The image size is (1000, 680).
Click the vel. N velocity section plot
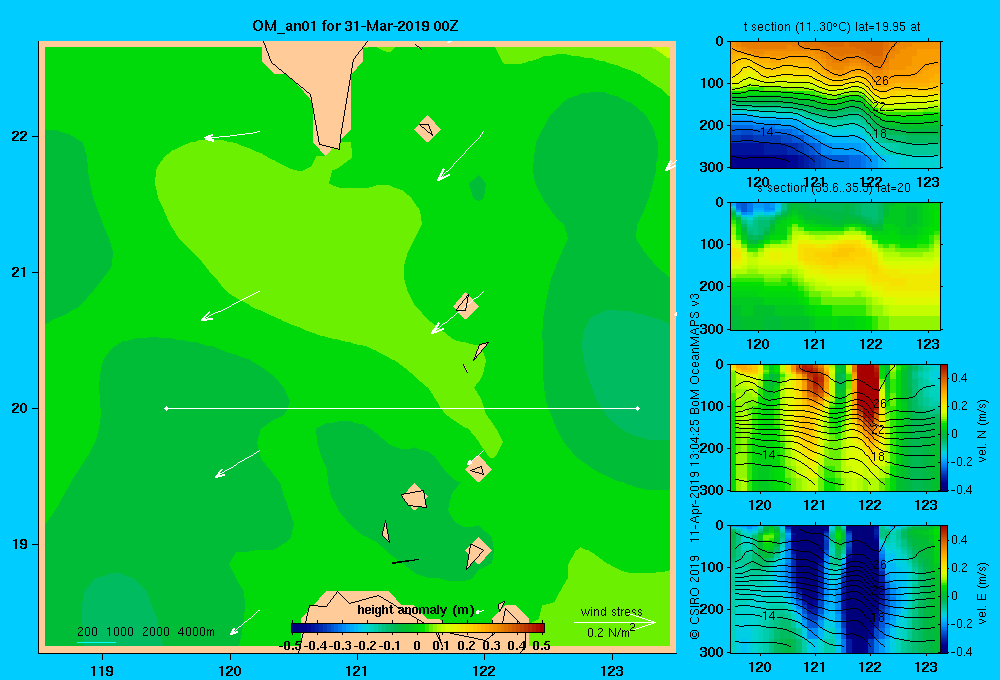tap(835, 427)
